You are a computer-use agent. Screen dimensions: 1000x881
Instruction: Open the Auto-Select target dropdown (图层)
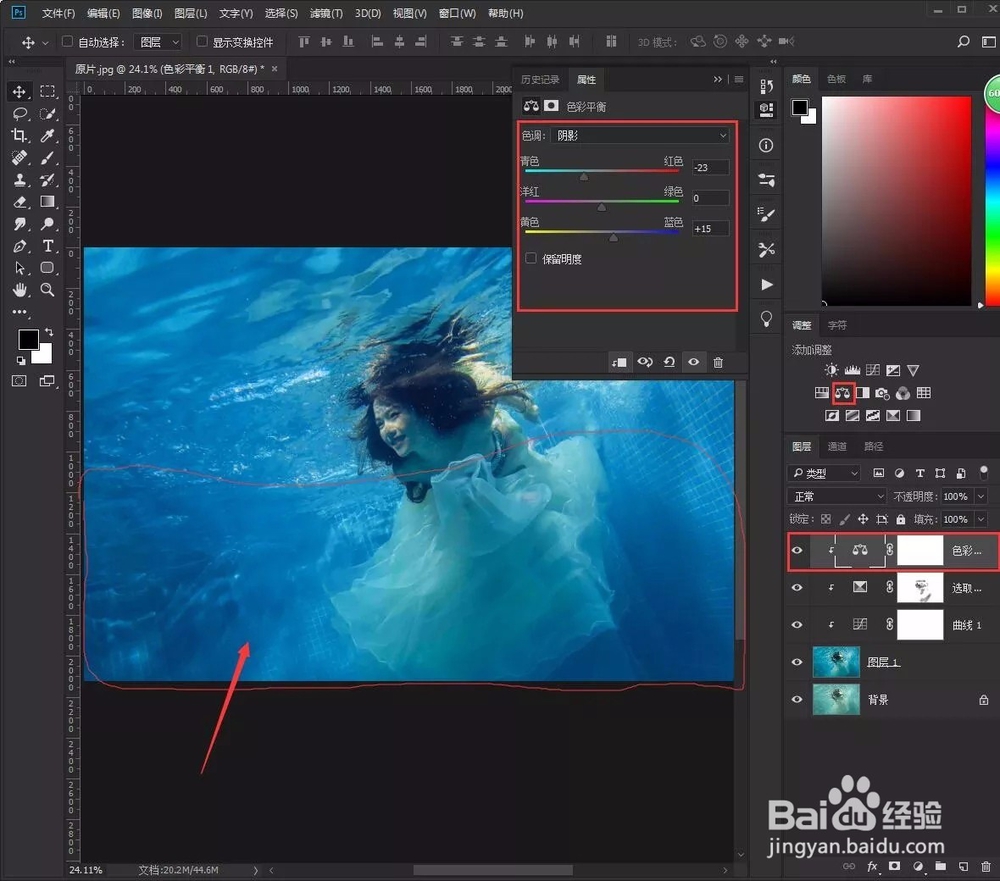point(158,42)
